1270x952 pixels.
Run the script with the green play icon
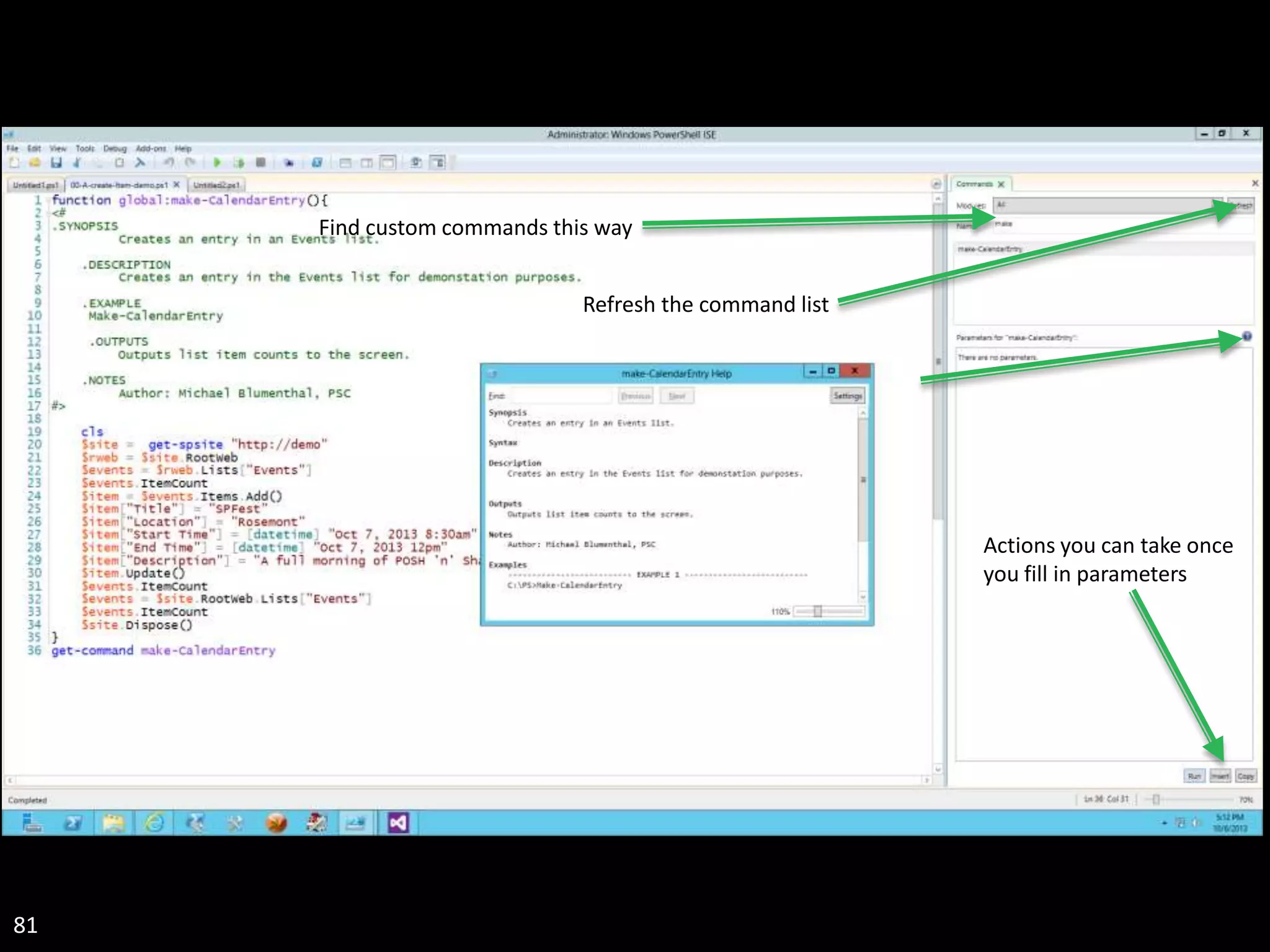(x=217, y=162)
